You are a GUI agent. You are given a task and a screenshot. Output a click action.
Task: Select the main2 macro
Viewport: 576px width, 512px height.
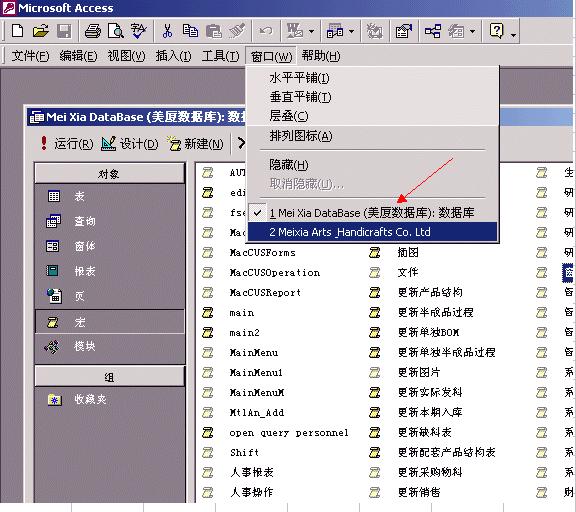244,333
